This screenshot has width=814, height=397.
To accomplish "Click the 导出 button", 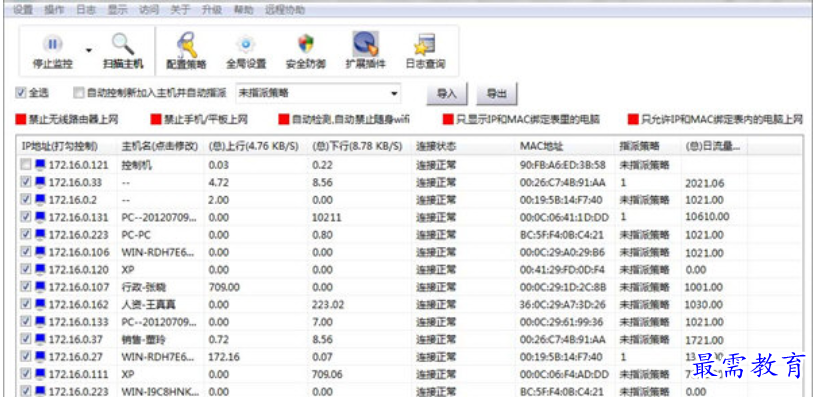I will (497, 94).
